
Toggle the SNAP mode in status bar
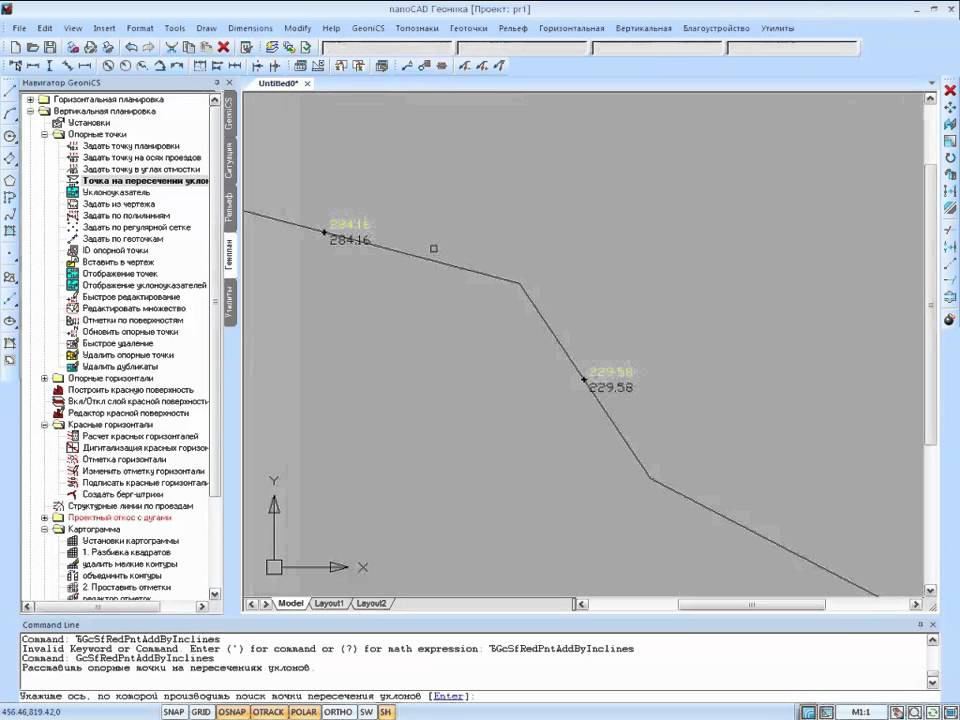pos(174,712)
